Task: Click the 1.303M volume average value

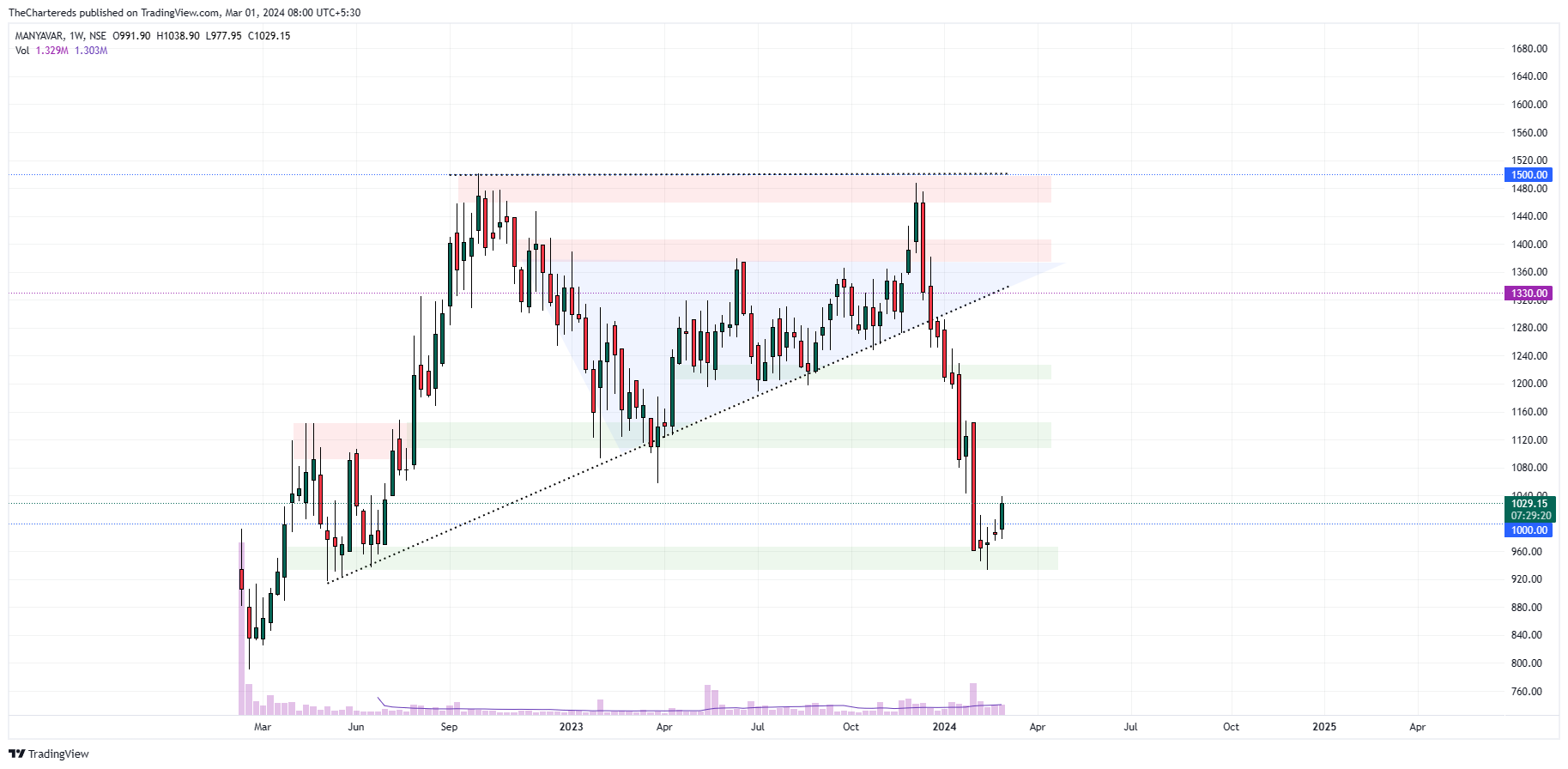Action: click(x=91, y=51)
